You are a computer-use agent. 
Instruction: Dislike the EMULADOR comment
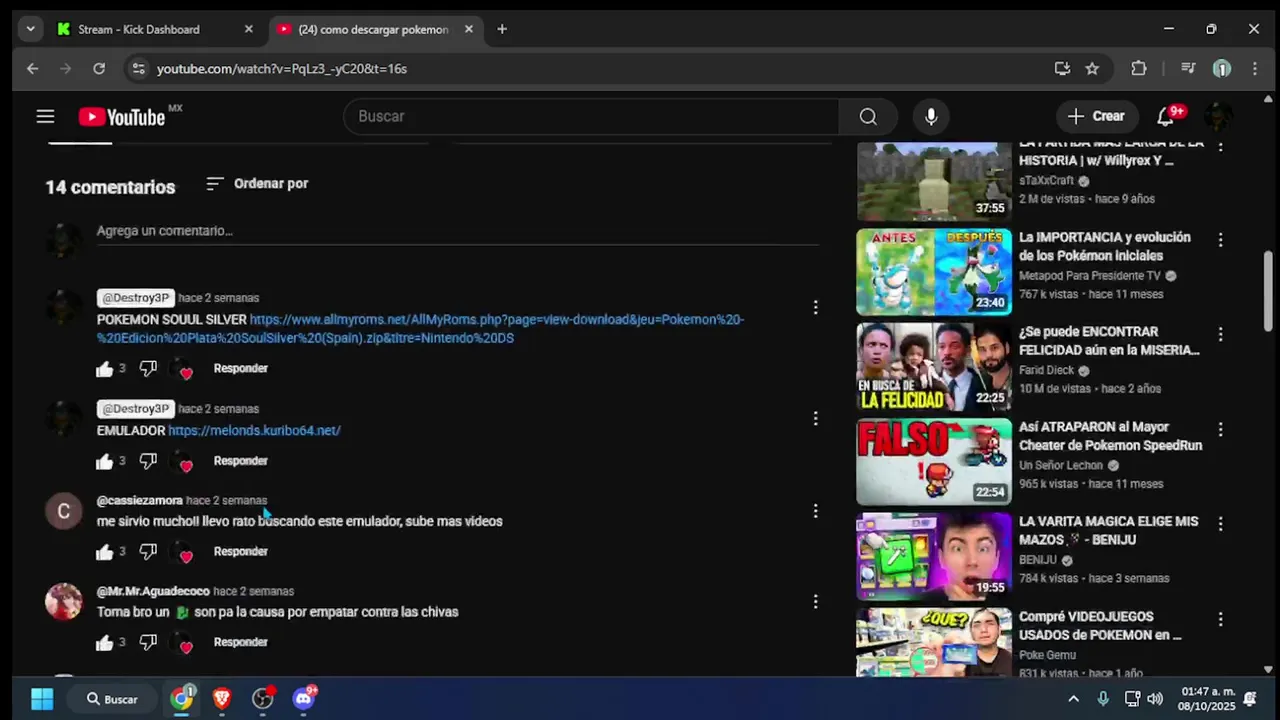coord(148,461)
